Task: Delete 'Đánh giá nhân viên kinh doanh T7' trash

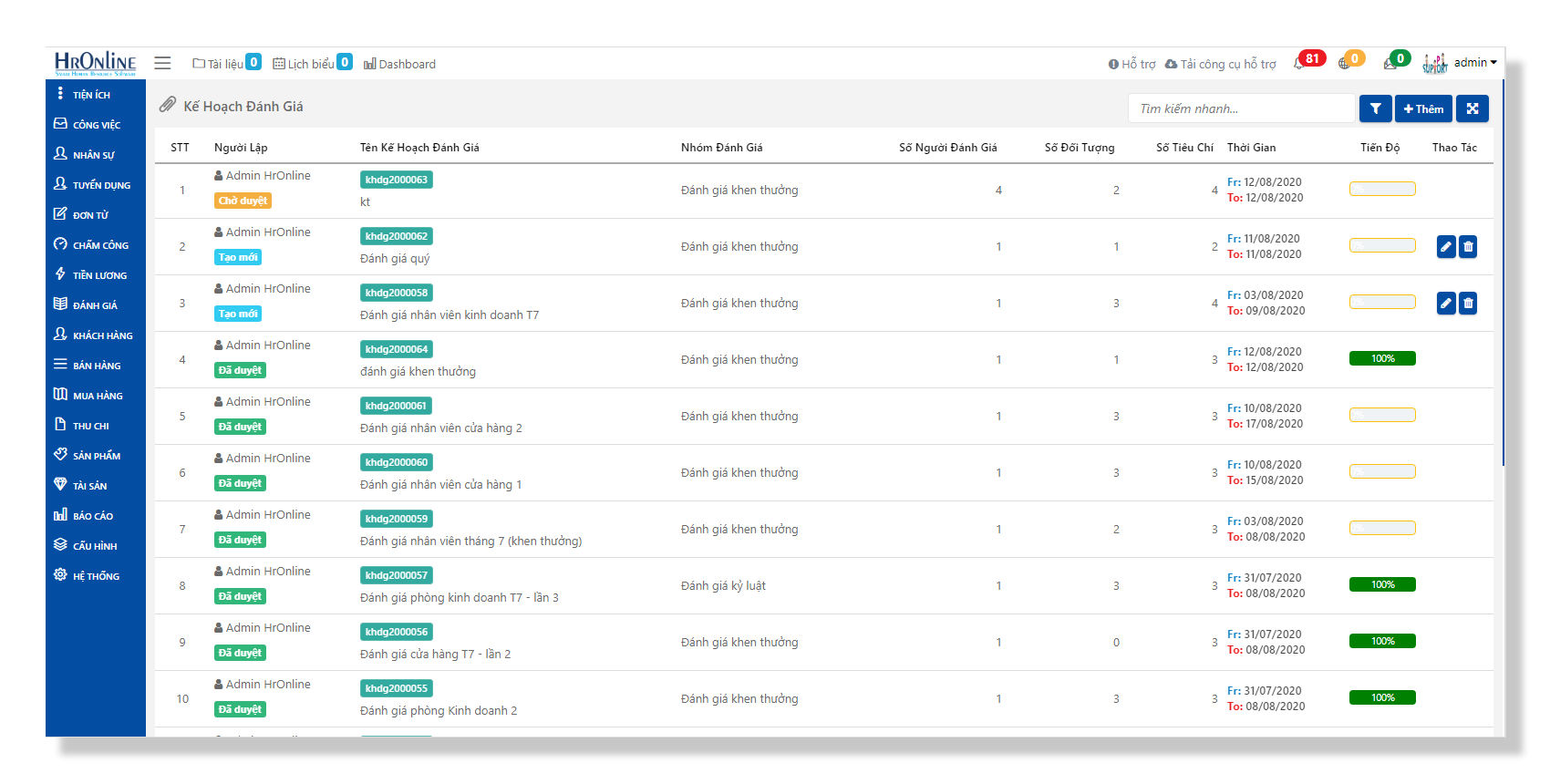Action: coord(1468,303)
